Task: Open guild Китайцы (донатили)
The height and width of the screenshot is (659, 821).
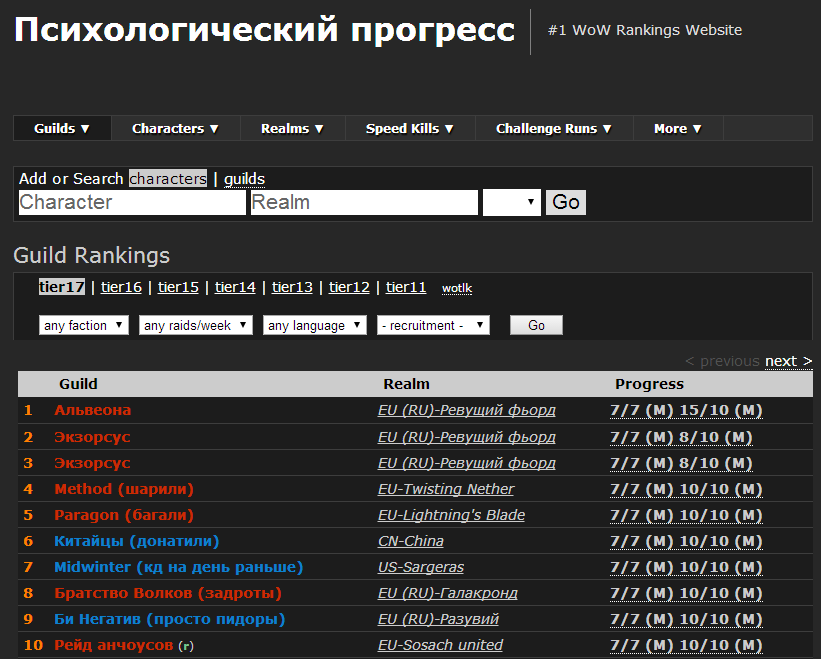Action: pyautogui.click(x=137, y=541)
